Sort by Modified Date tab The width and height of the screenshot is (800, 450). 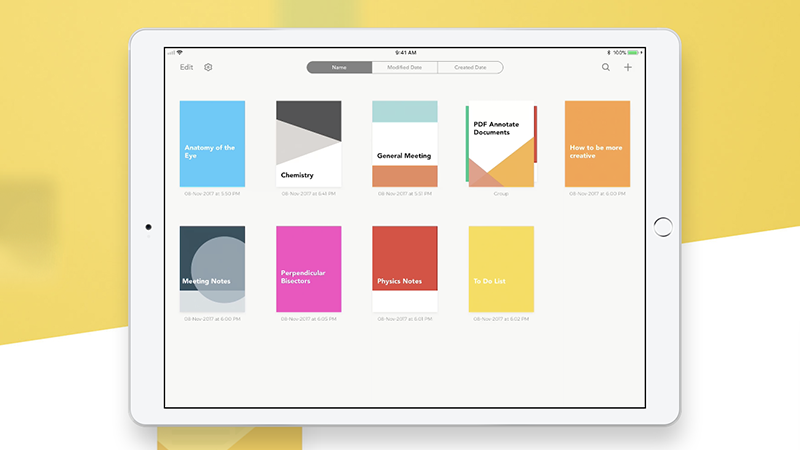pos(405,67)
